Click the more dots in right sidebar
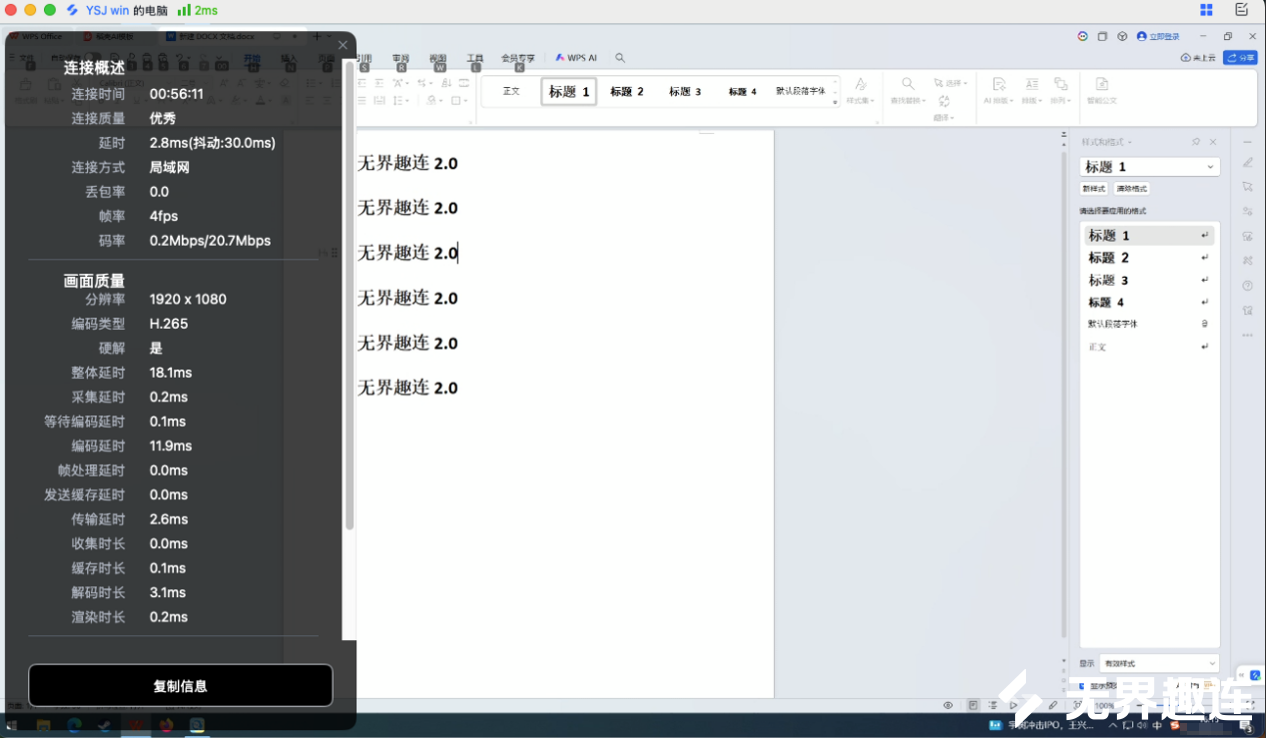Viewport: 1266px width, 738px height. point(1247,335)
